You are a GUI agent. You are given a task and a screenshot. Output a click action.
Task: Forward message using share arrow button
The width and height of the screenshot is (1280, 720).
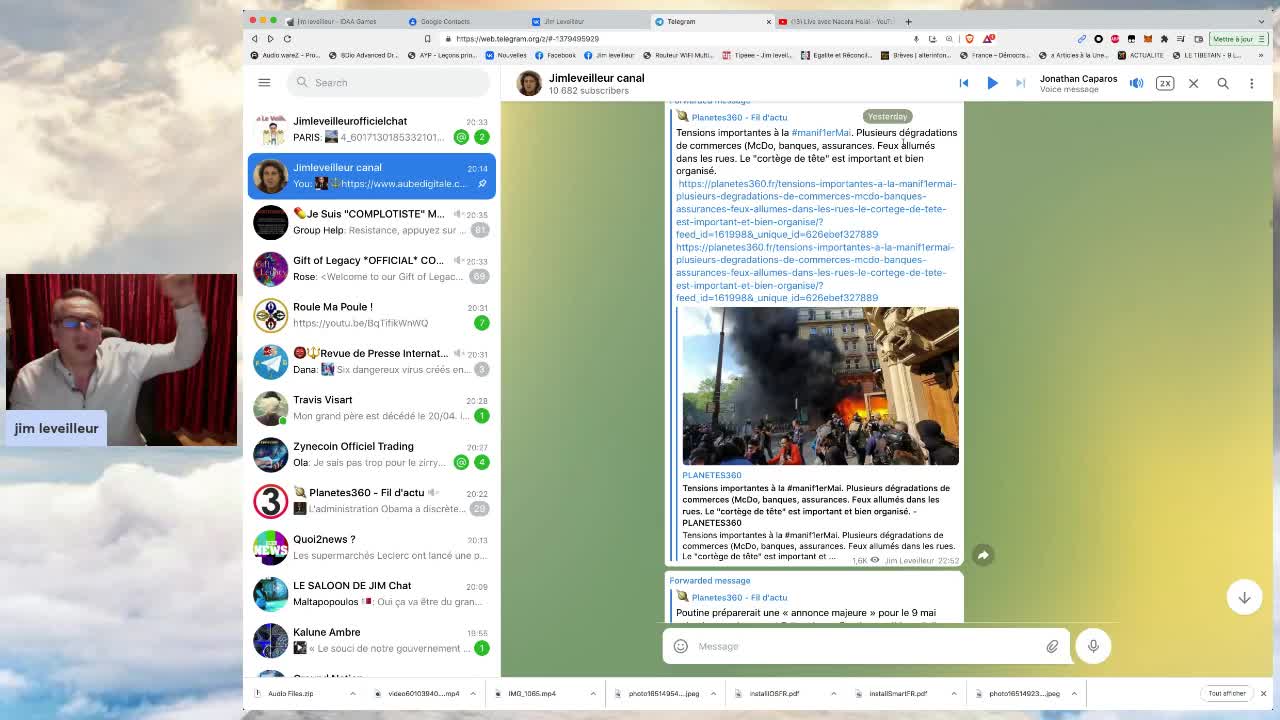coord(983,555)
